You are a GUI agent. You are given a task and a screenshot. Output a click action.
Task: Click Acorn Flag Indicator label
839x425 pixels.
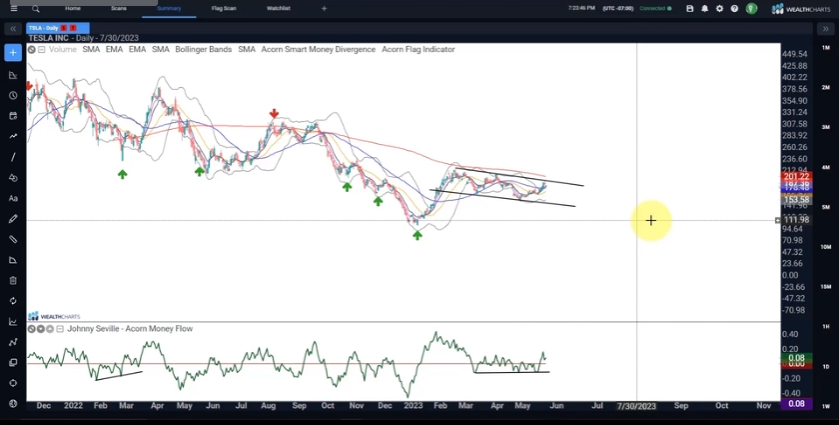[x=418, y=49]
